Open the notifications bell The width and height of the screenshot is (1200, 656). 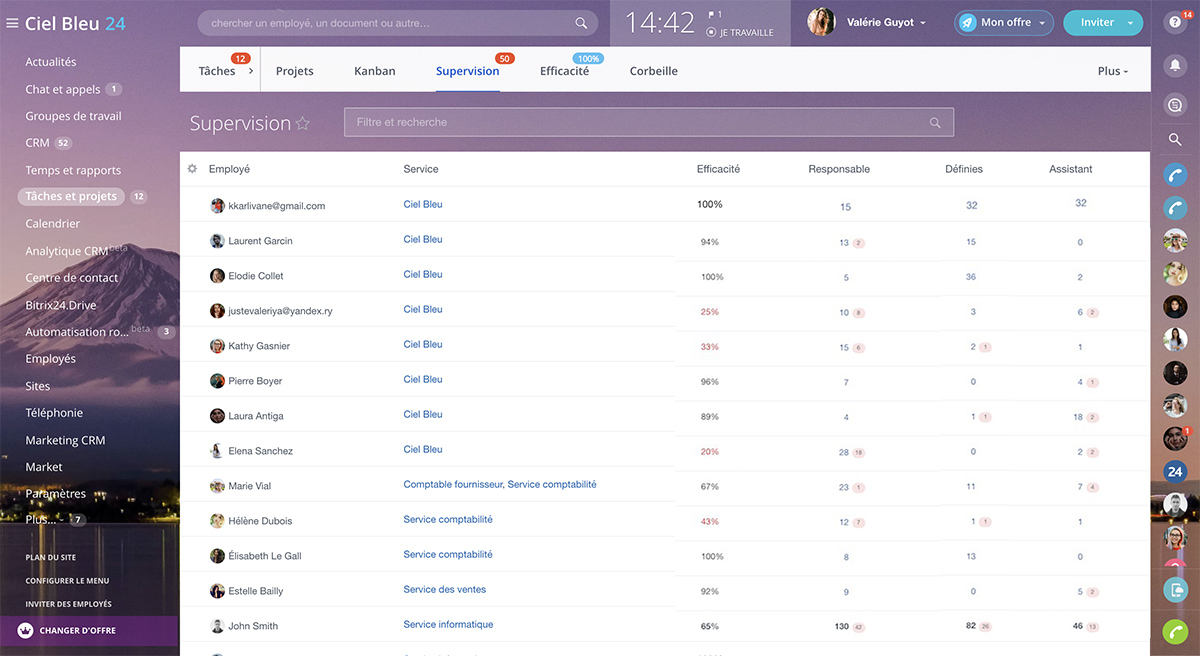[x=1175, y=64]
